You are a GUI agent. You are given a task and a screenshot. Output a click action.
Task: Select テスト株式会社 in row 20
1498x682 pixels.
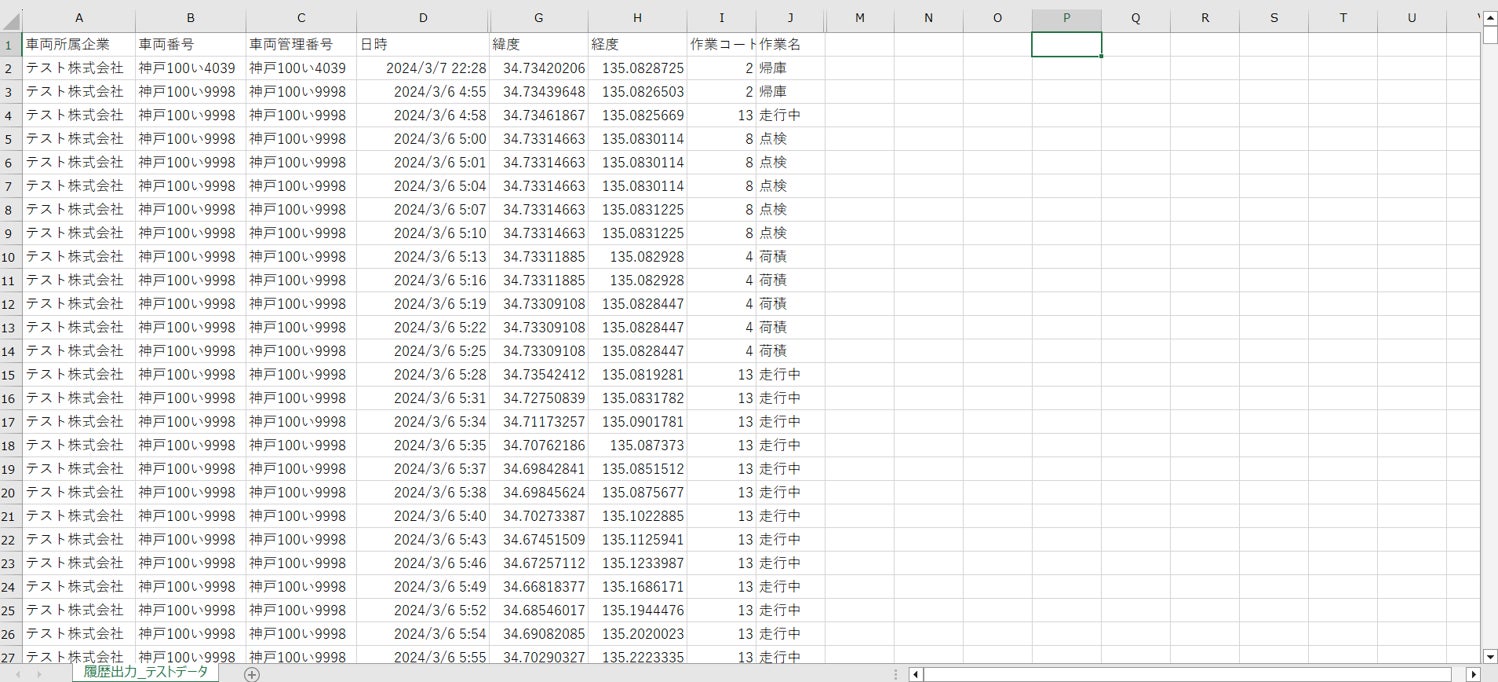79,492
